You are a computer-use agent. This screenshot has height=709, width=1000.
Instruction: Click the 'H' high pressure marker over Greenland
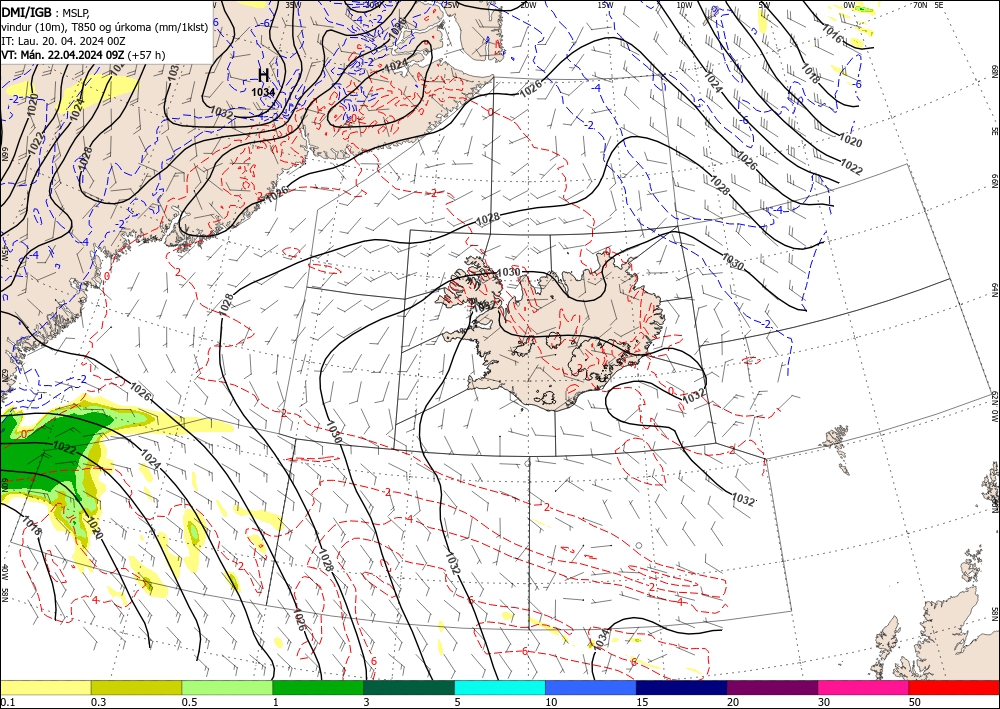tap(263, 75)
